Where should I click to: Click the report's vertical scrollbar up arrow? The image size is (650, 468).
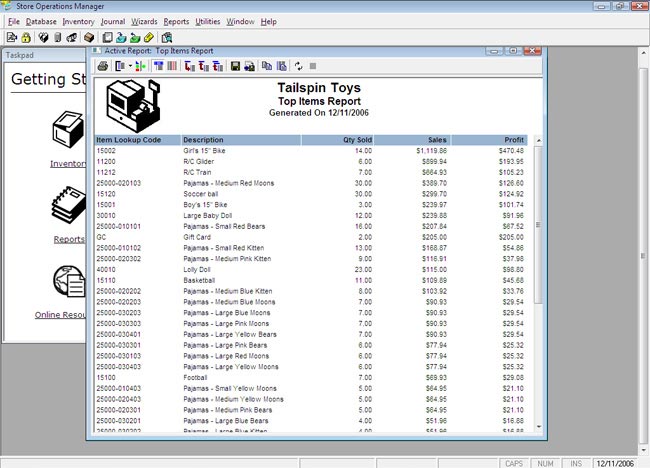538,141
